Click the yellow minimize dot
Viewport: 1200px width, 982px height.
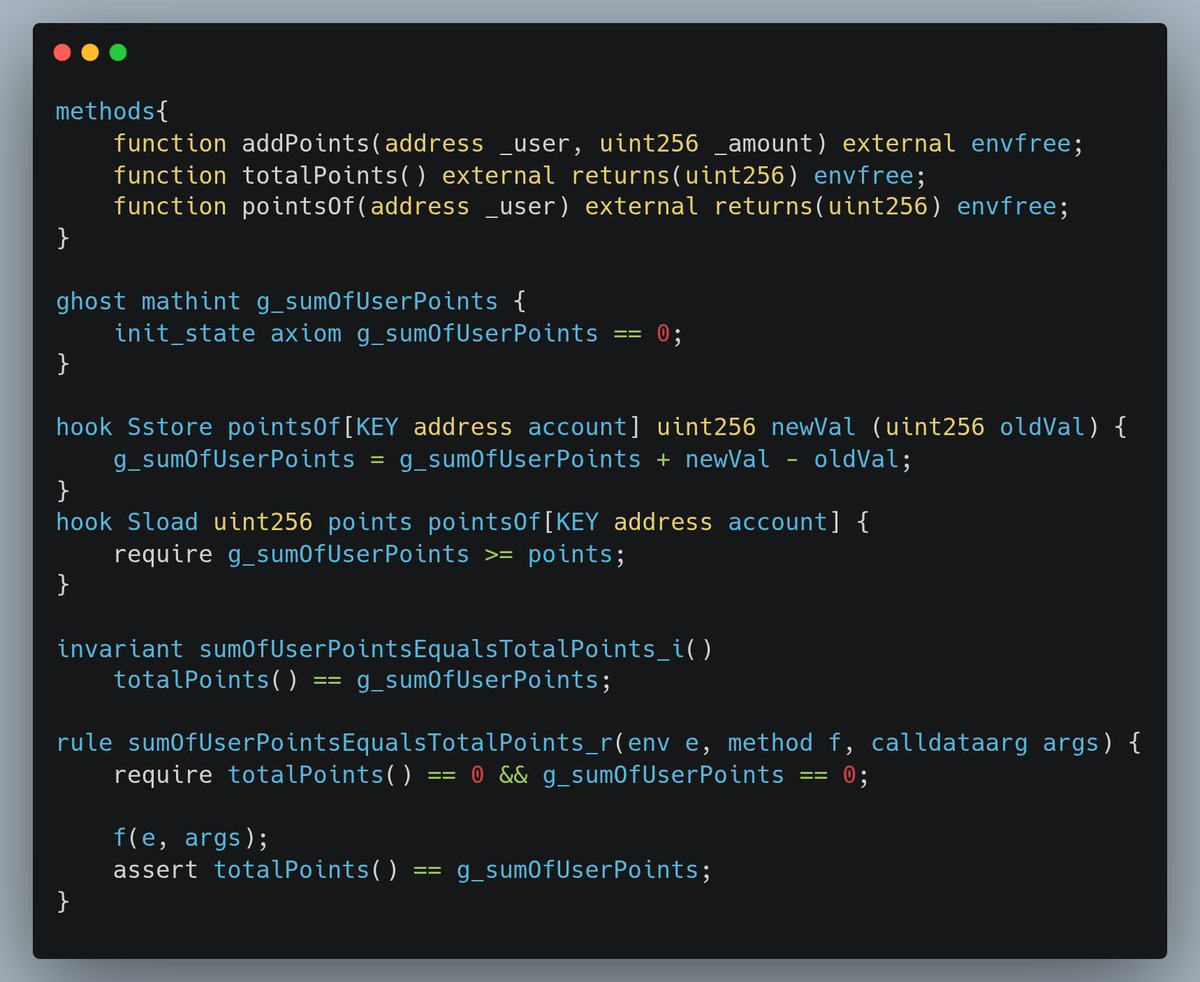pos(90,52)
